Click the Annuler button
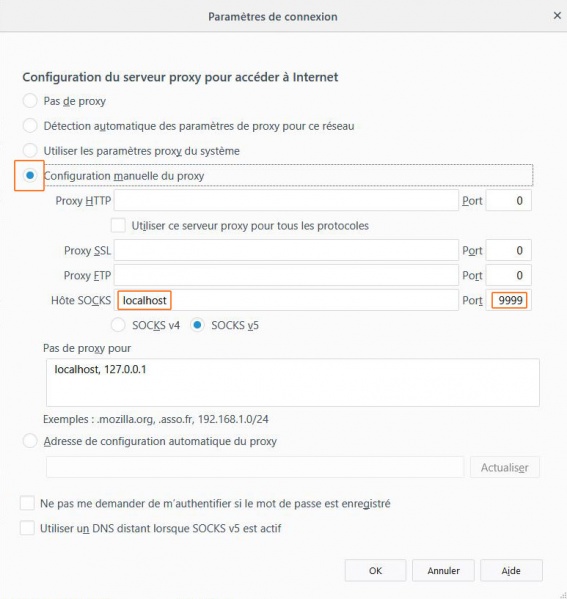The width and height of the screenshot is (567, 599). coord(443,570)
